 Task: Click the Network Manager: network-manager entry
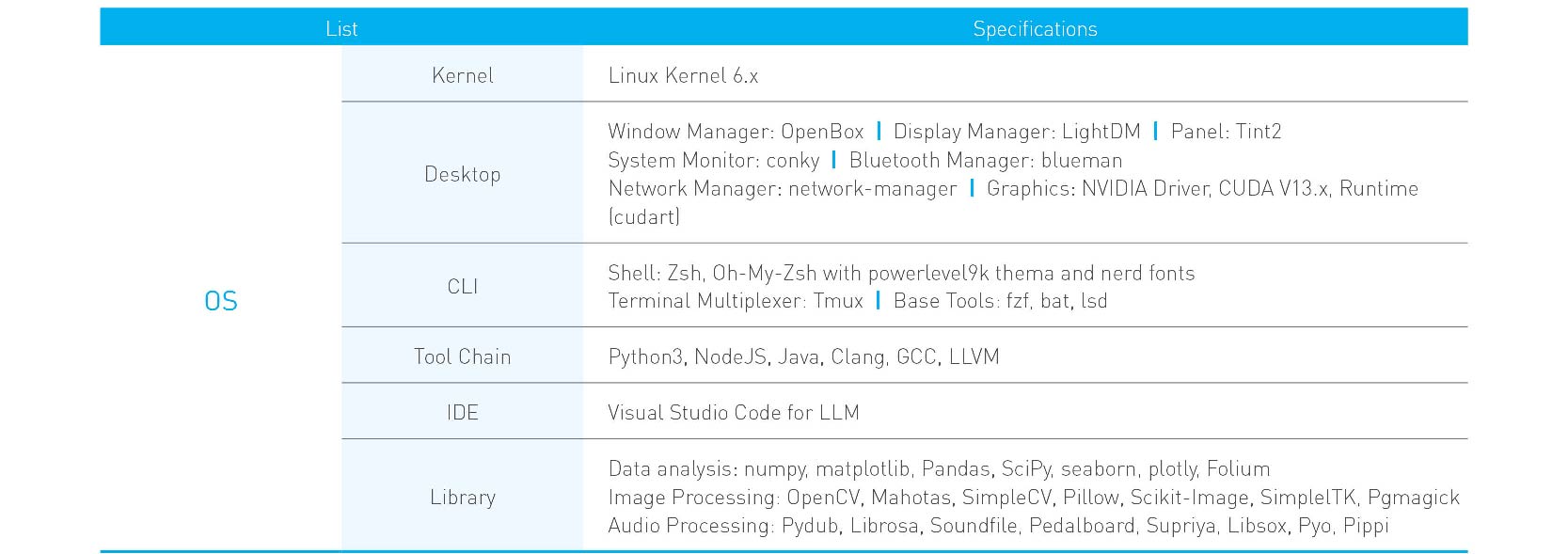783,188
